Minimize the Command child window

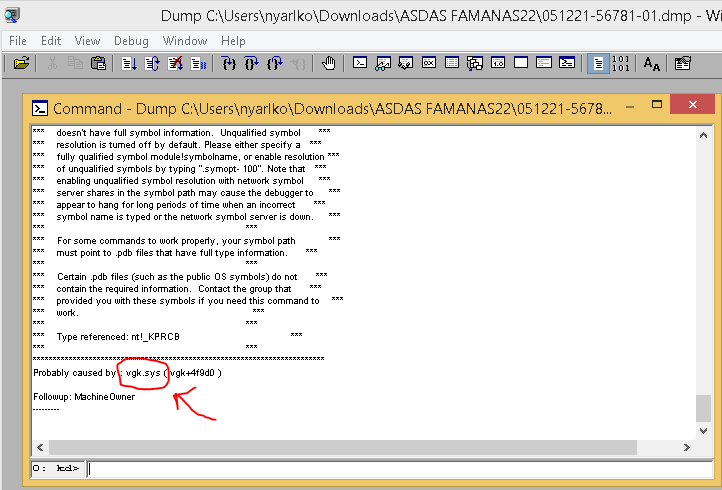(x=630, y=107)
